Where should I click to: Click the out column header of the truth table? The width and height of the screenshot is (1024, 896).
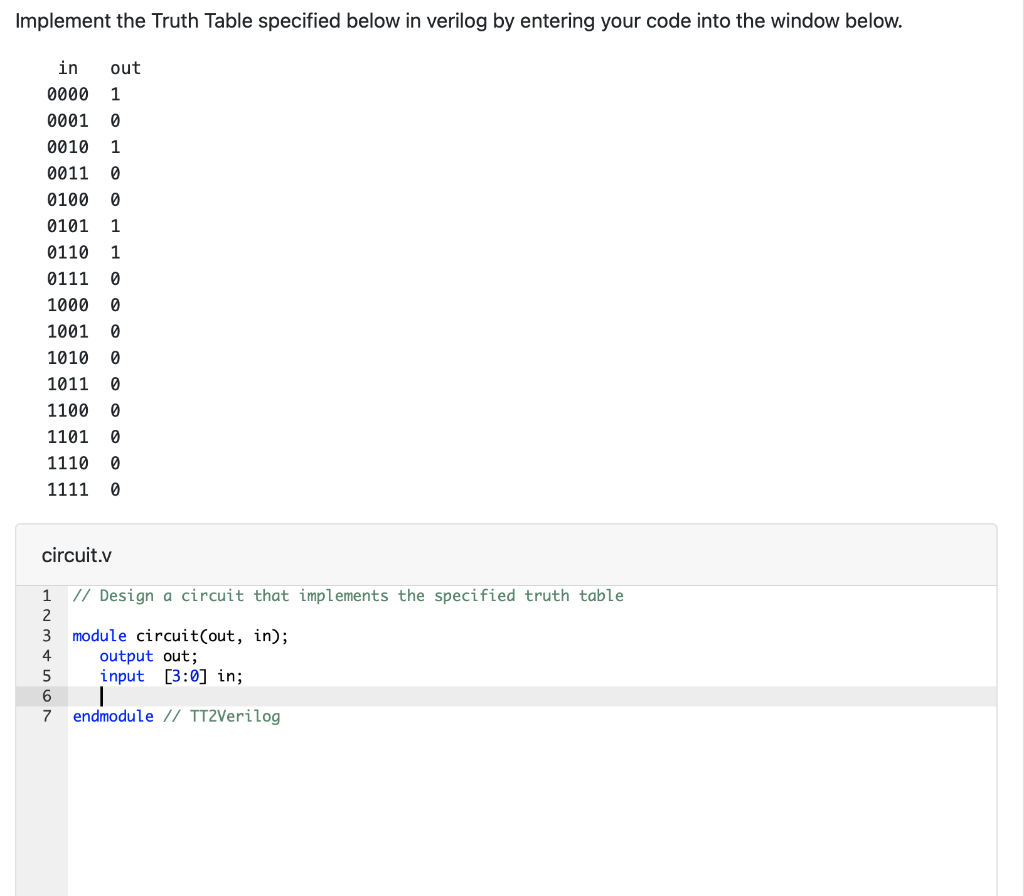tap(125, 68)
